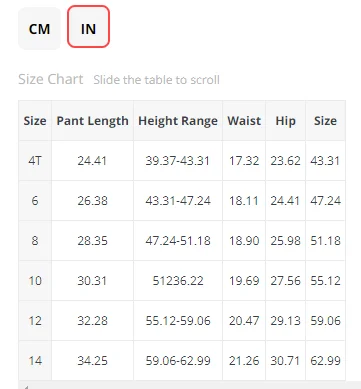Click the 51236.22 height range cell
The width and height of the screenshot is (361, 389).
click(178, 281)
